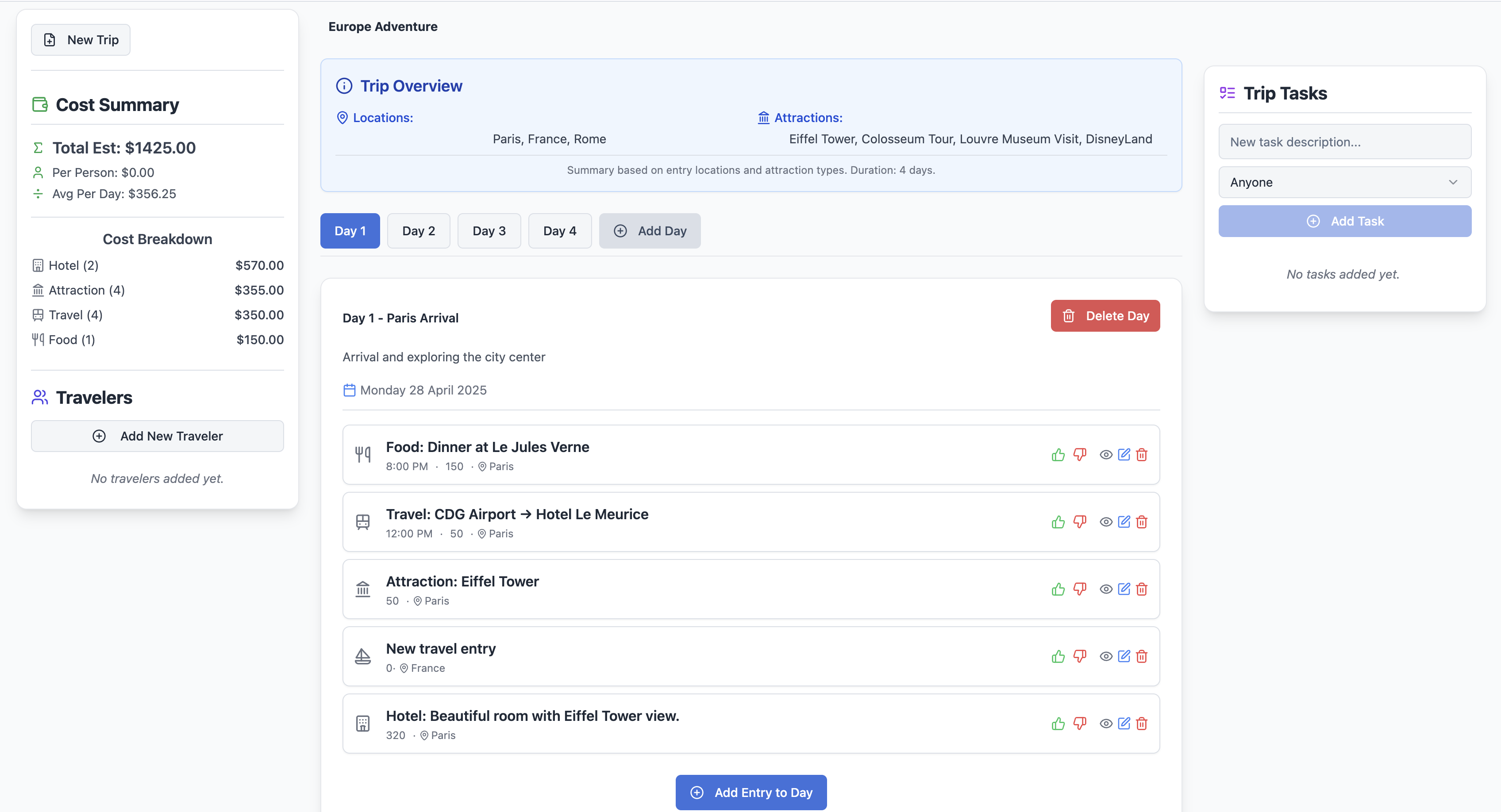This screenshot has height=812, width=1501.
Task: Edit the CDG Airport travel entry
Action: pos(1124,522)
